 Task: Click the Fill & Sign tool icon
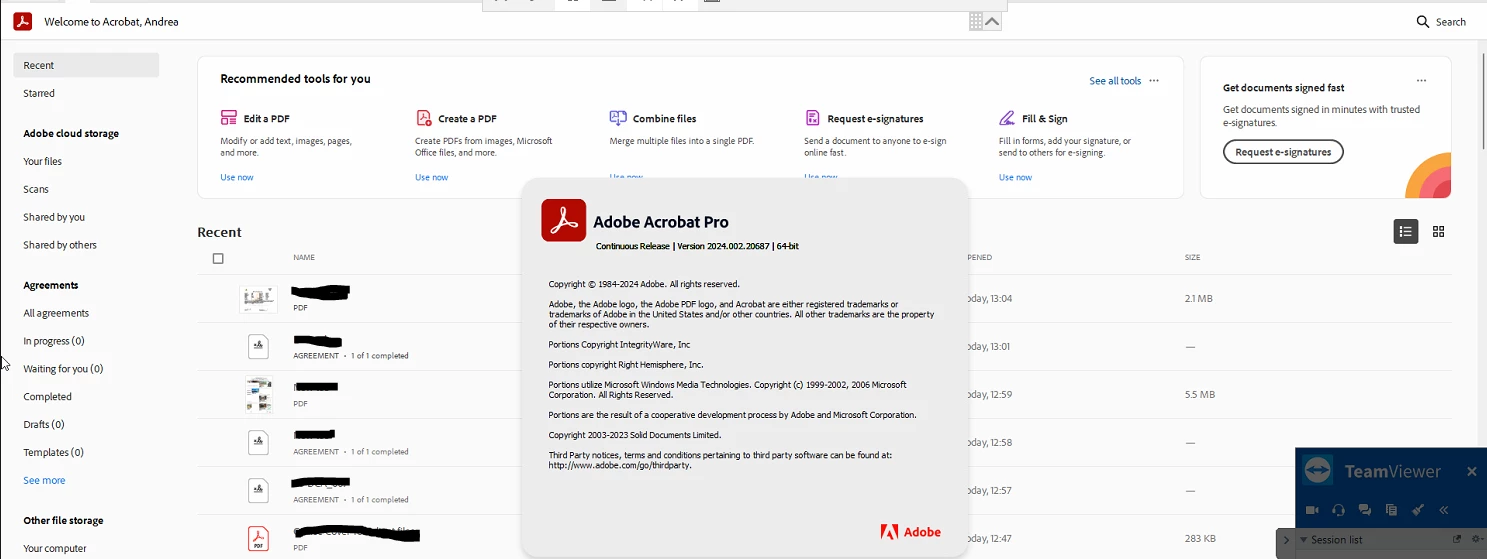1007,118
